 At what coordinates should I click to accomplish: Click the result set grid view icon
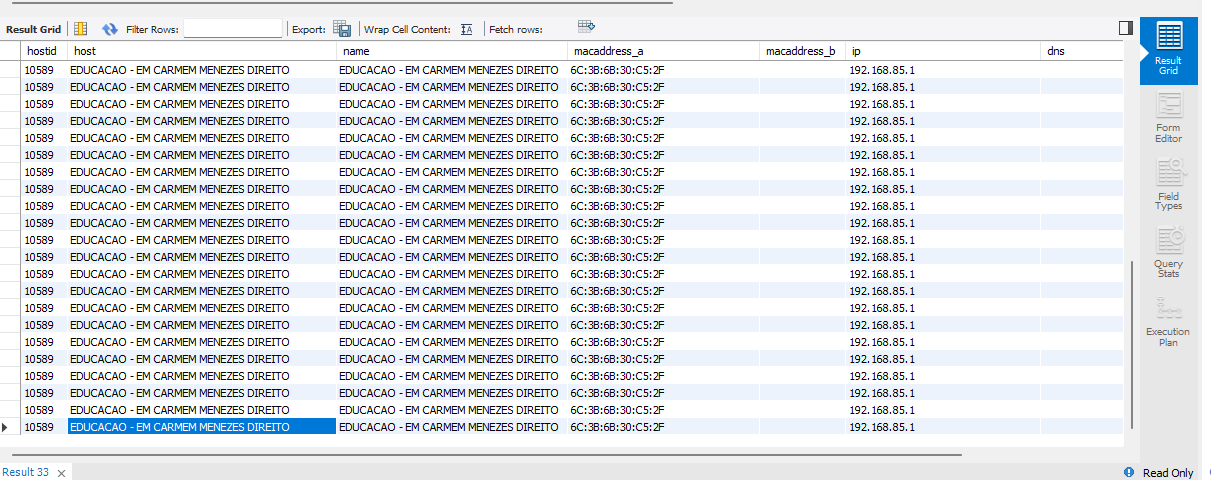[x=81, y=29]
